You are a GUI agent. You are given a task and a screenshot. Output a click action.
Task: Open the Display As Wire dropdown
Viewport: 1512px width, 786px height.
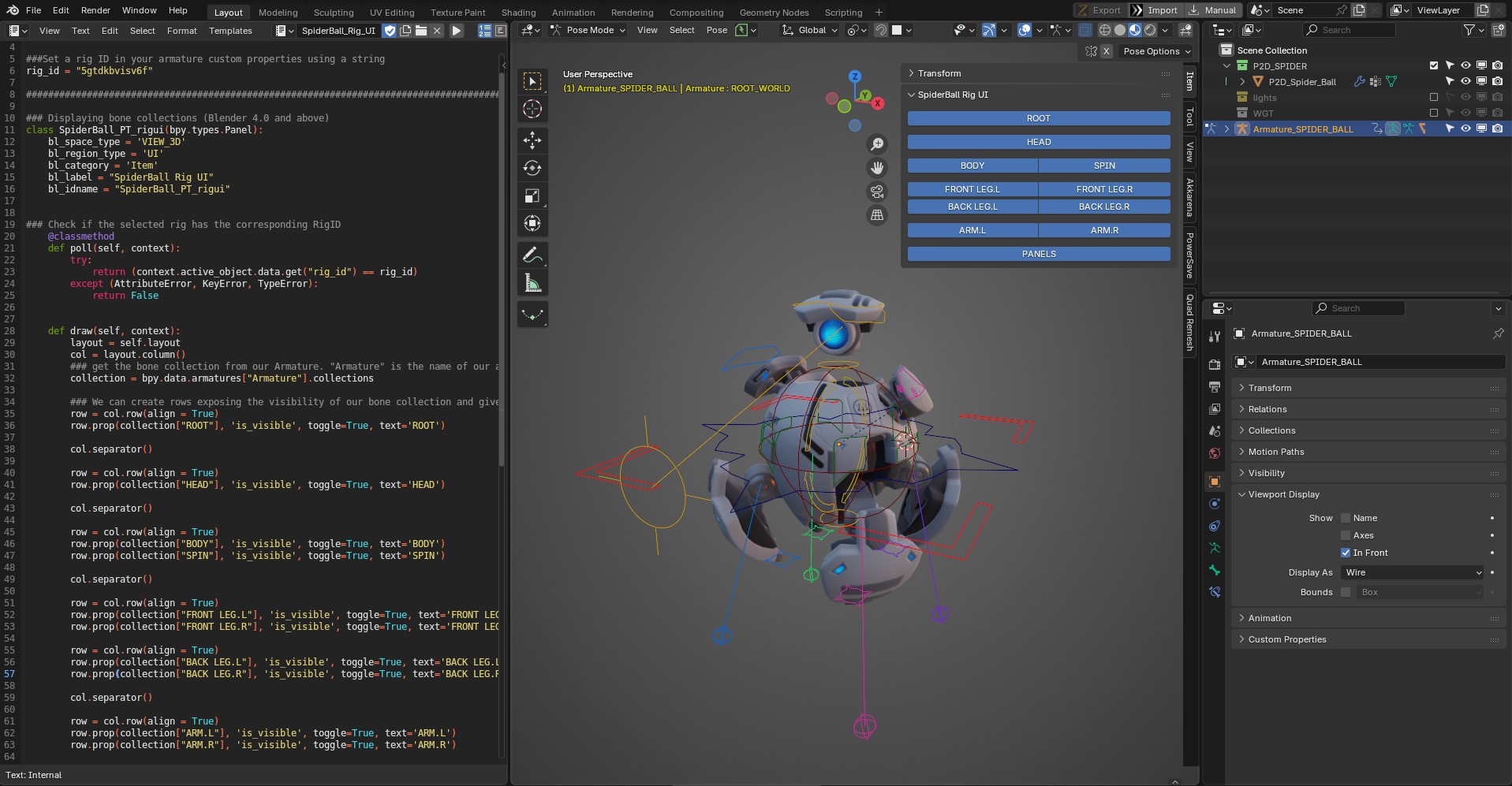coord(1413,572)
